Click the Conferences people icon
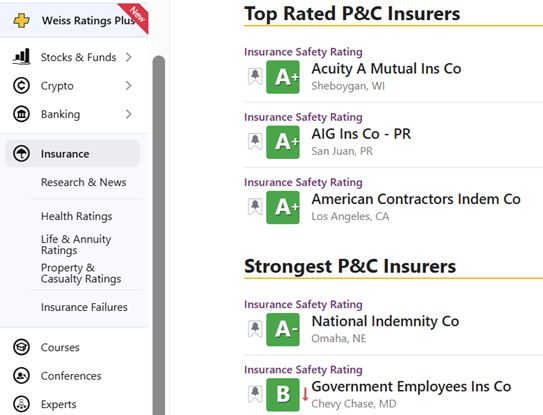The image size is (543, 415). click(21, 376)
